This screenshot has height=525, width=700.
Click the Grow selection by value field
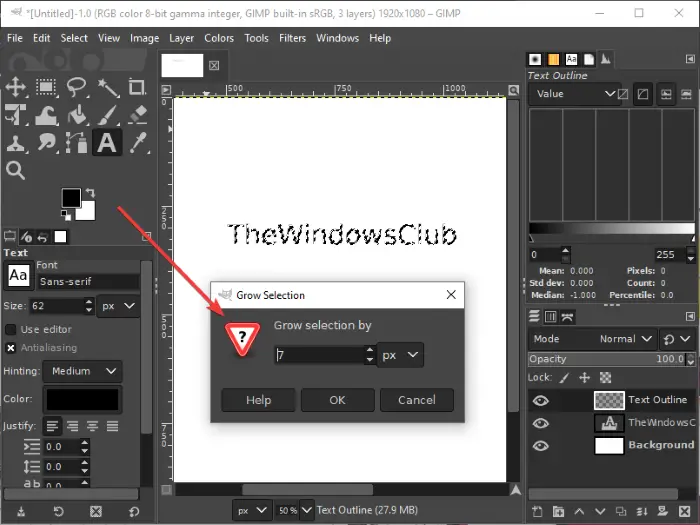point(320,355)
